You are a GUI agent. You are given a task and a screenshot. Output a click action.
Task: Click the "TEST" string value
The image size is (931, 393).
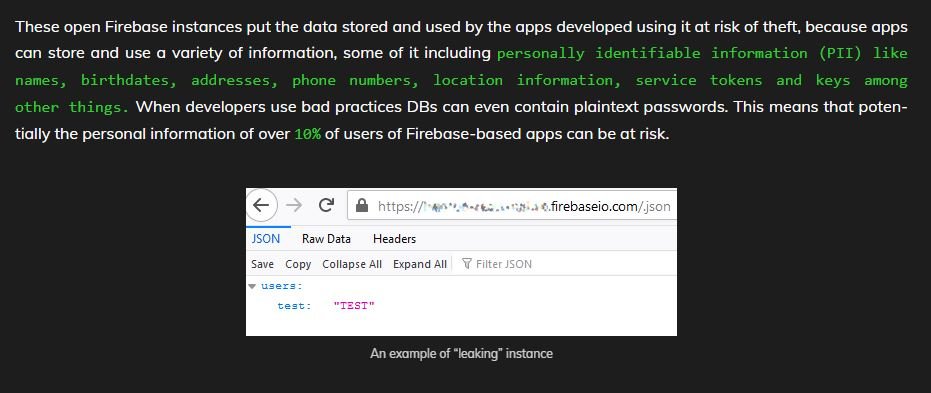coord(354,306)
